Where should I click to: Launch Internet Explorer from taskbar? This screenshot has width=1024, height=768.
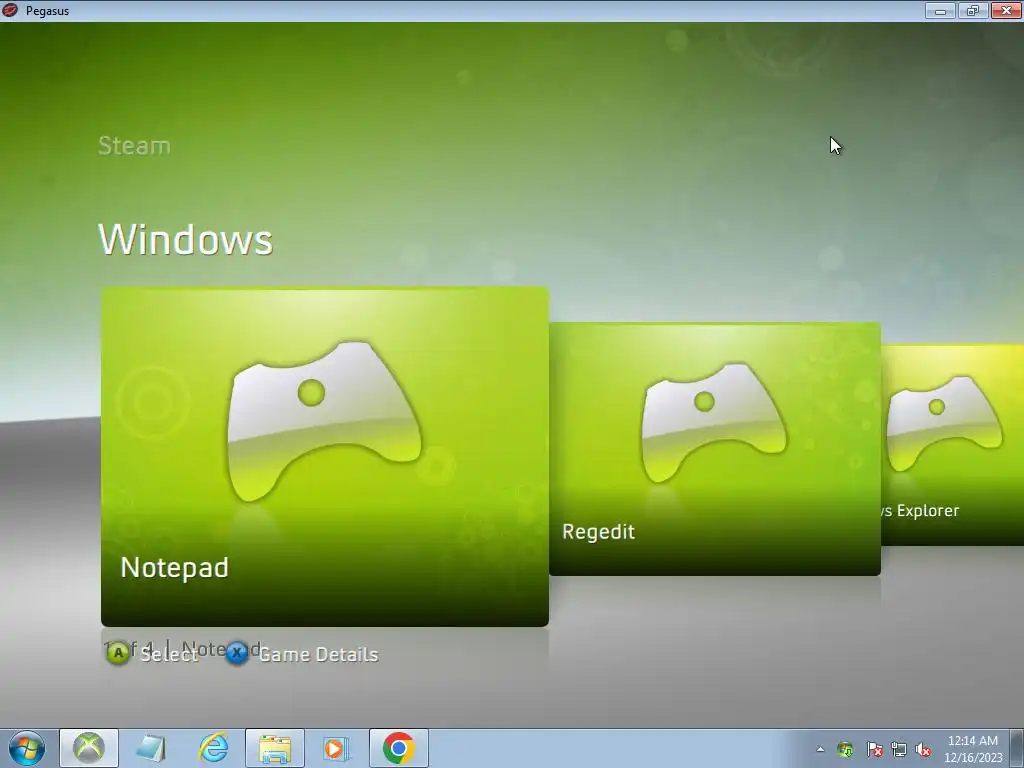pyautogui.click(x=214, y=748)
